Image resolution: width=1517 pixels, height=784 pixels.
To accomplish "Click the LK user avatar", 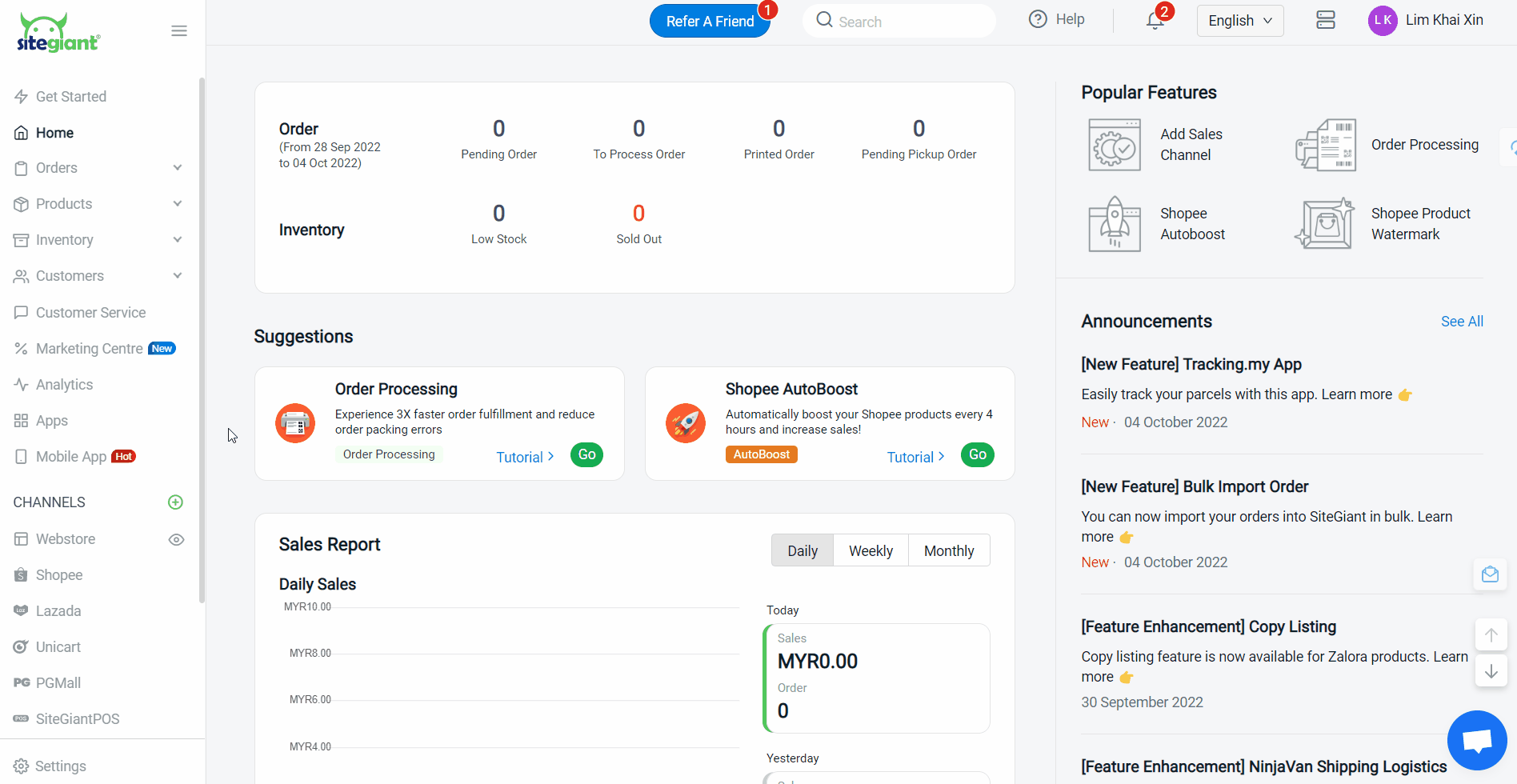I will click(1383, 20).
